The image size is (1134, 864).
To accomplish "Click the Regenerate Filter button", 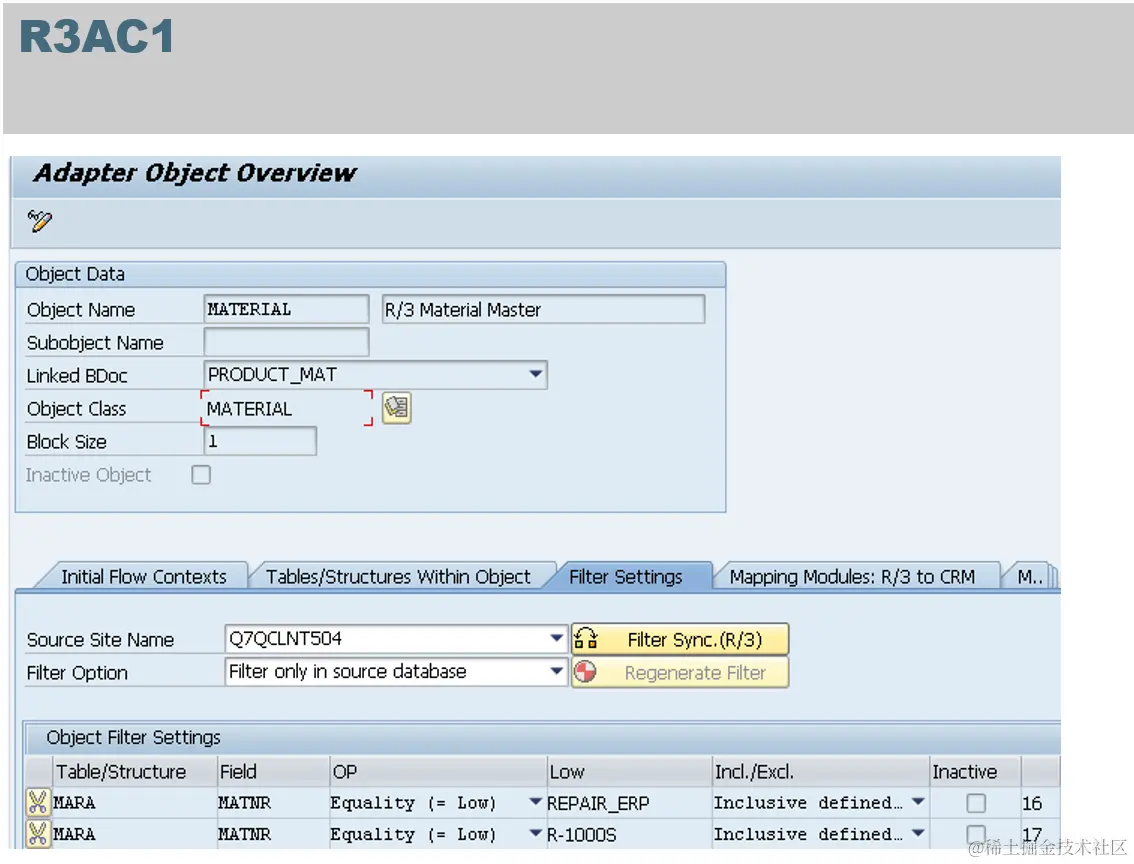I will pos(680,672).
